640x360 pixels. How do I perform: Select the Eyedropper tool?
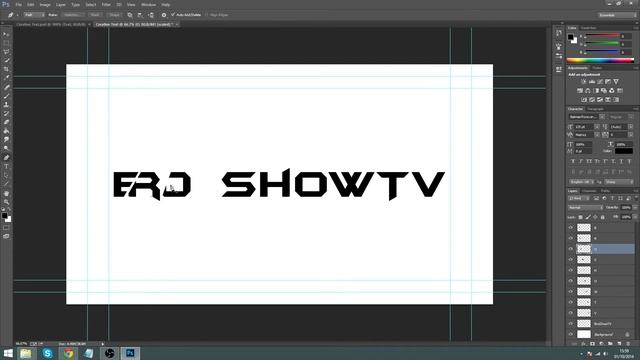click(x=6, y=78)
